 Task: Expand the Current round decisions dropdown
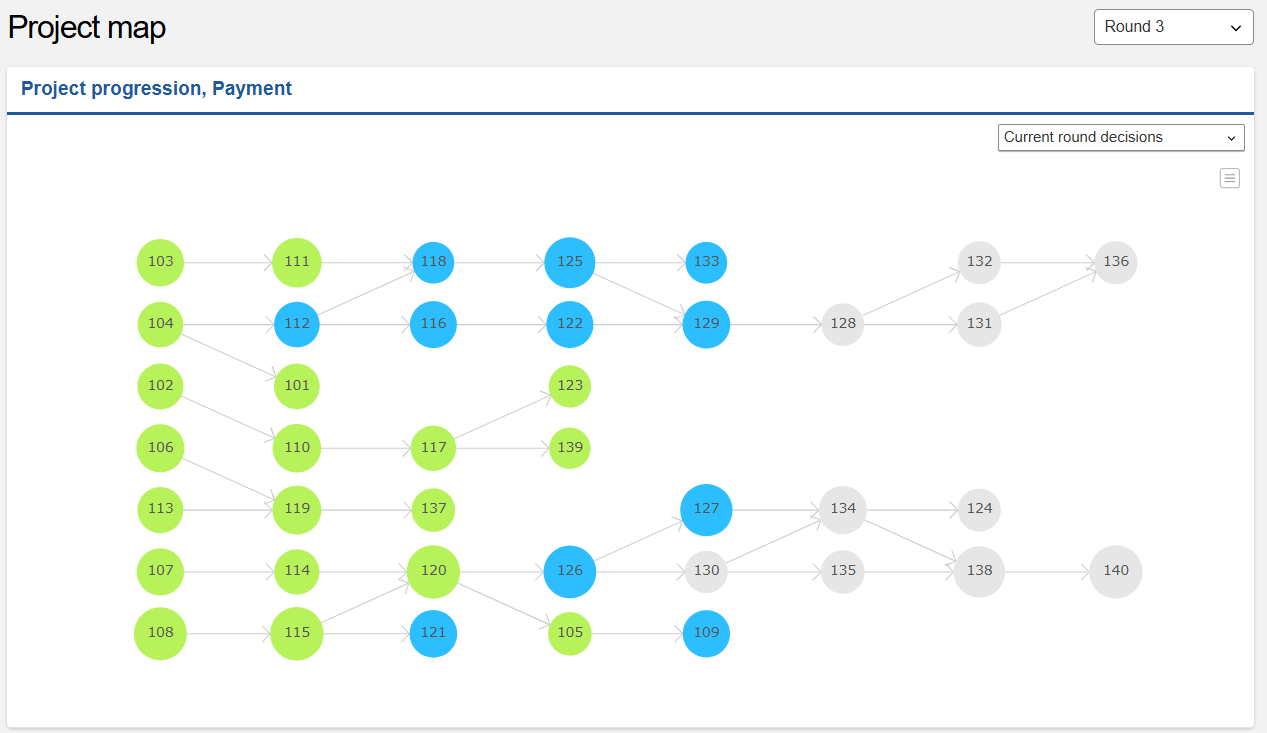click(x=1120, y=138)
